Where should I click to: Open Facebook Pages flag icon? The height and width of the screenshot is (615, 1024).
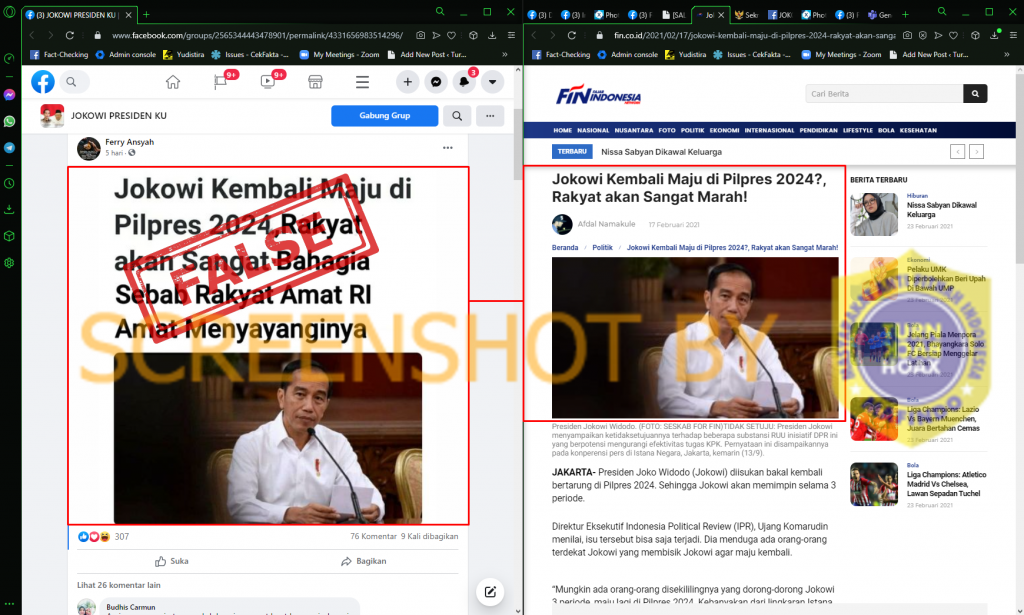click(x=221, y=82)
